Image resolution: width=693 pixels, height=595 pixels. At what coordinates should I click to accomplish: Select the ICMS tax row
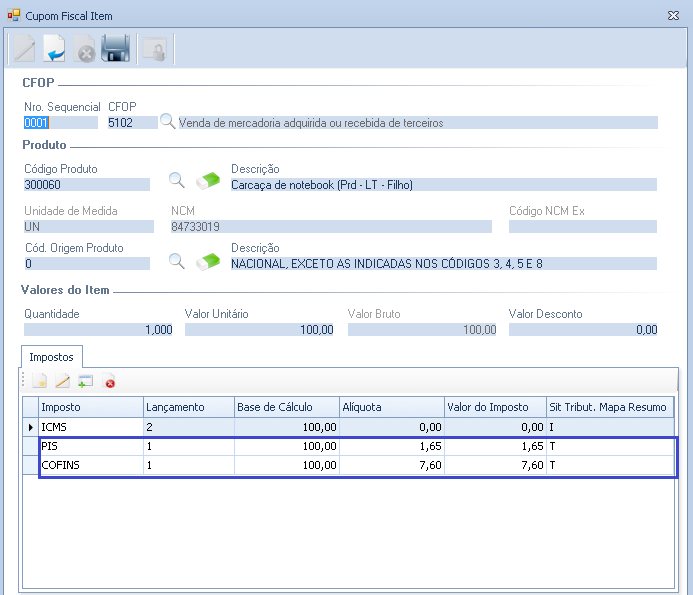tap(90, 427)
